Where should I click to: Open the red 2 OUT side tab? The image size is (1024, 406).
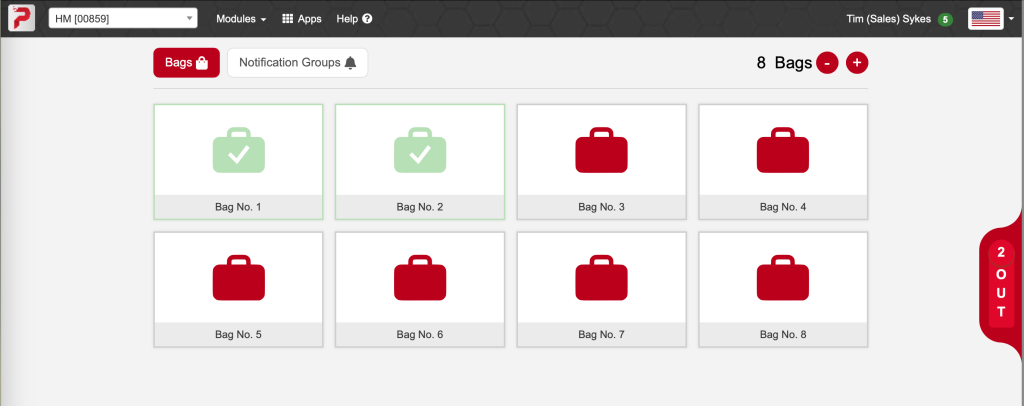[1002, 283]
